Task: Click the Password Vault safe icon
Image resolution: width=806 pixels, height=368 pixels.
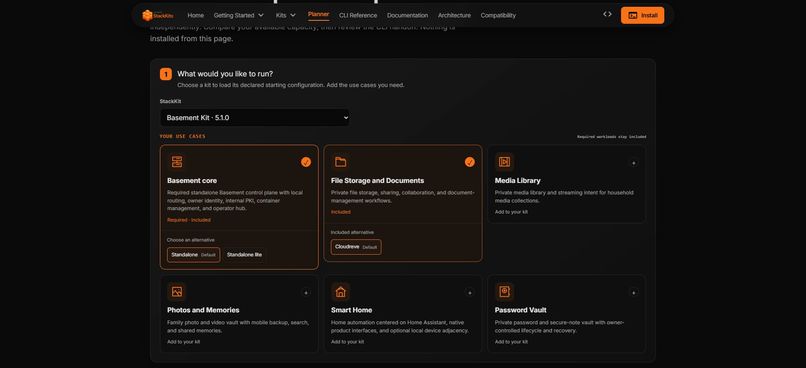Action: coord(504,291)
